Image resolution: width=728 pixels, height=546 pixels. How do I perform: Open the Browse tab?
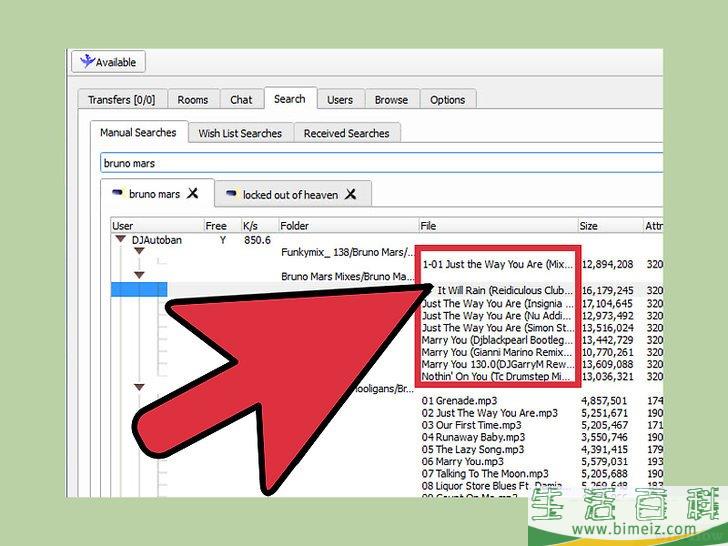point(391,100)
